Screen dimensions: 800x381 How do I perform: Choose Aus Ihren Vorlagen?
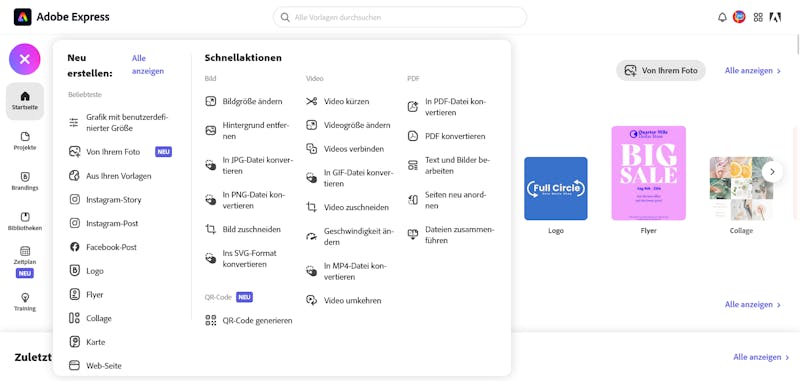point(110,175)
